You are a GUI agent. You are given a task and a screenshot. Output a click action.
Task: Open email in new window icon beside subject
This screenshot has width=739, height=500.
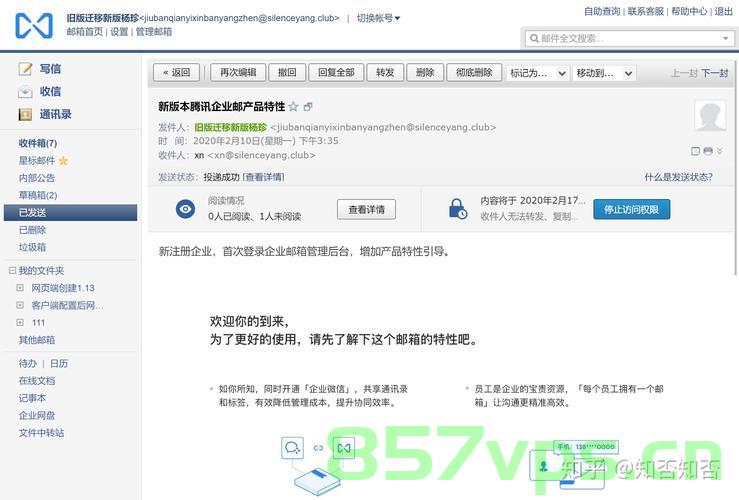click(308, 107)
